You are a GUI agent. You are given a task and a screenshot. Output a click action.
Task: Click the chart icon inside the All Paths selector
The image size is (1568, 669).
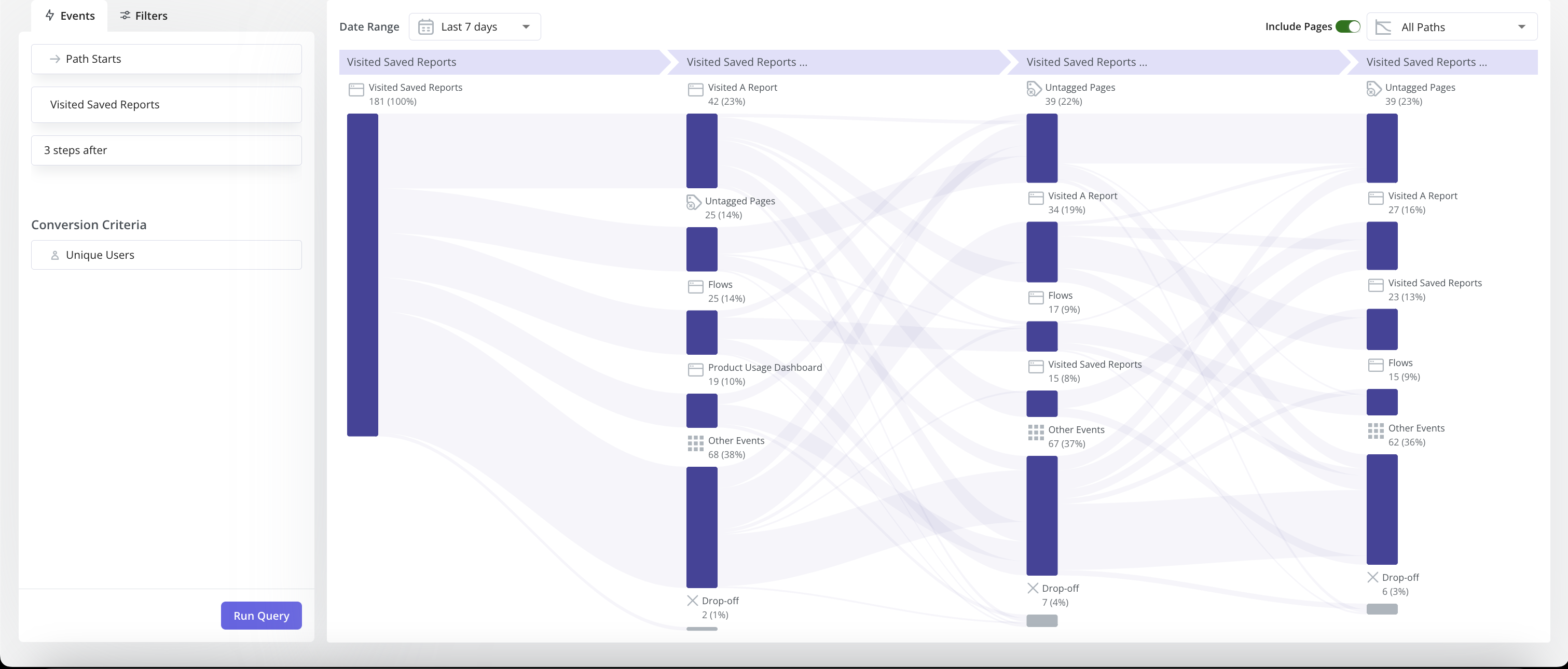click(x=1384, y=26)
